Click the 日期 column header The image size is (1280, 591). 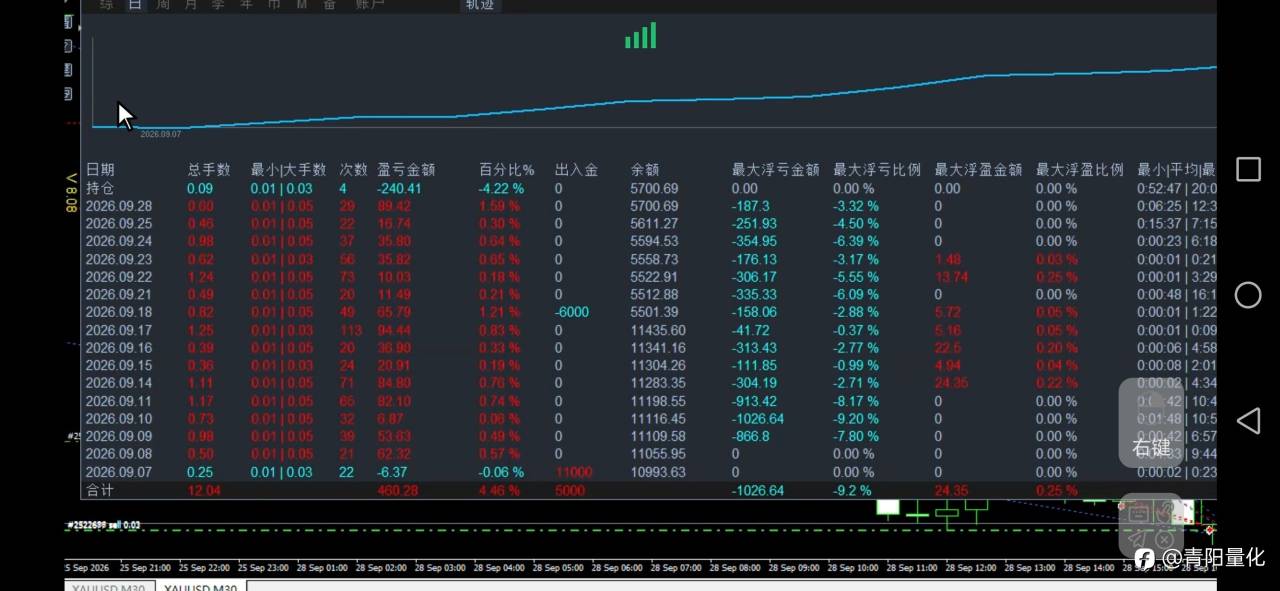pos(100,170)
